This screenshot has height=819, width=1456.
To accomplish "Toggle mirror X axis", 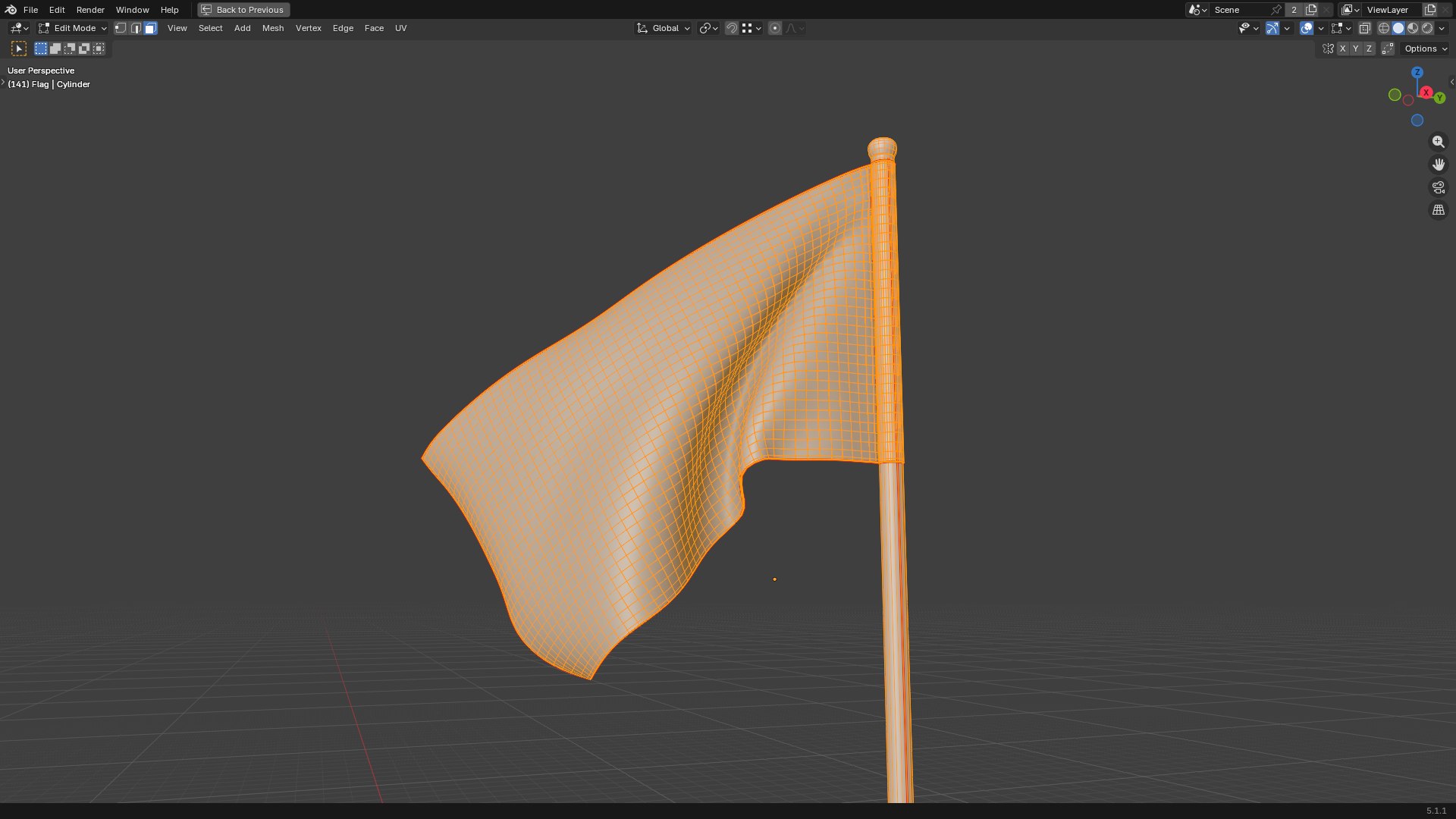I will pos(1342,49).
